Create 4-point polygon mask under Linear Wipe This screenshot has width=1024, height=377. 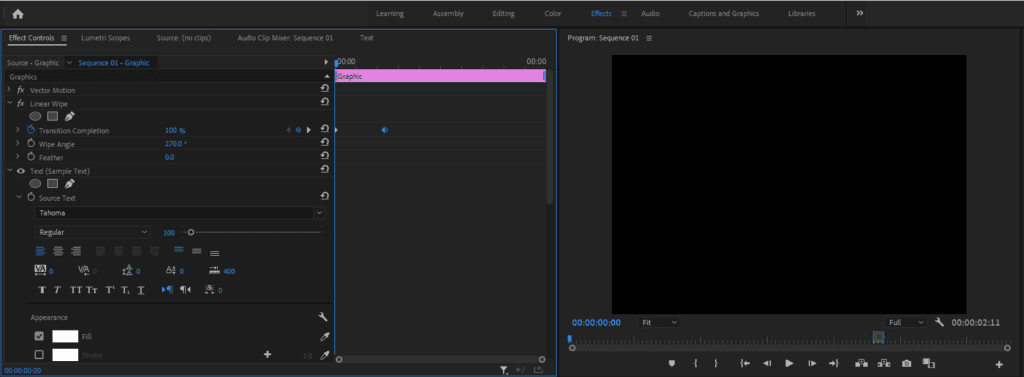(53, 116)
